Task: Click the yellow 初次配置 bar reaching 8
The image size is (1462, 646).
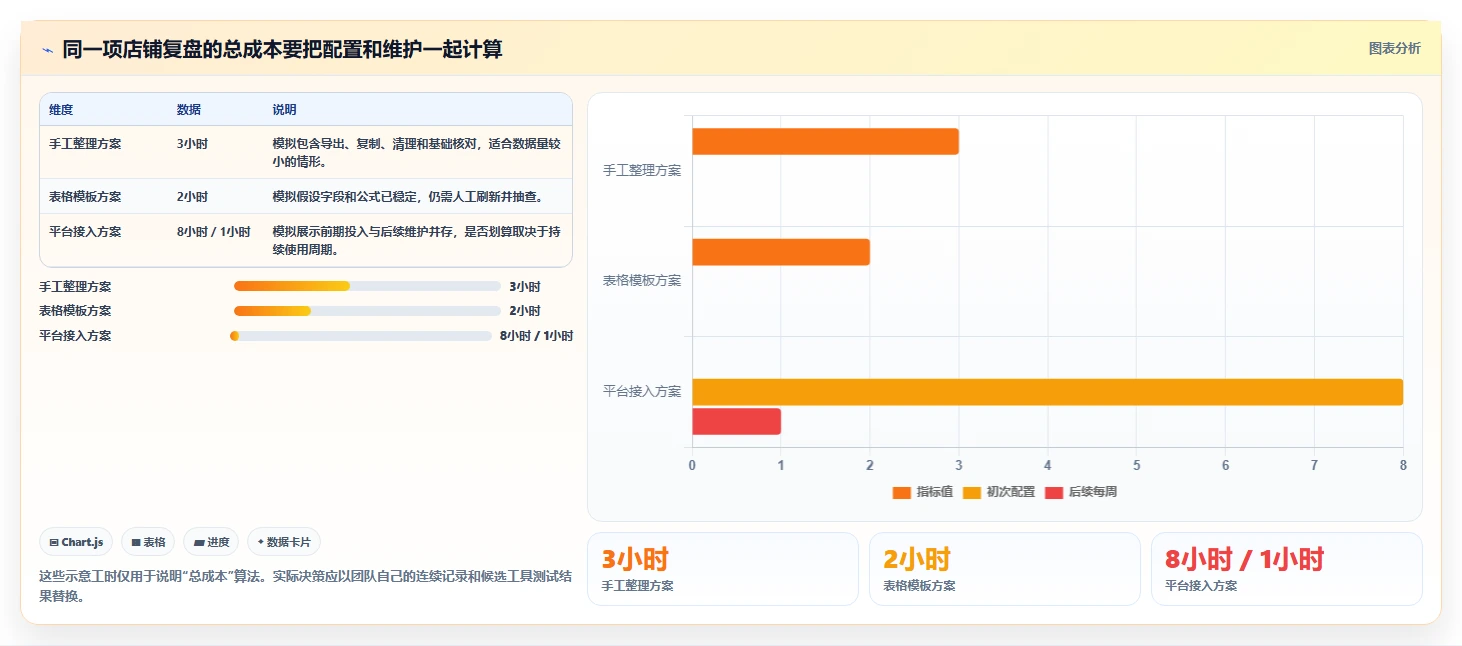Action: (1047, 392)
